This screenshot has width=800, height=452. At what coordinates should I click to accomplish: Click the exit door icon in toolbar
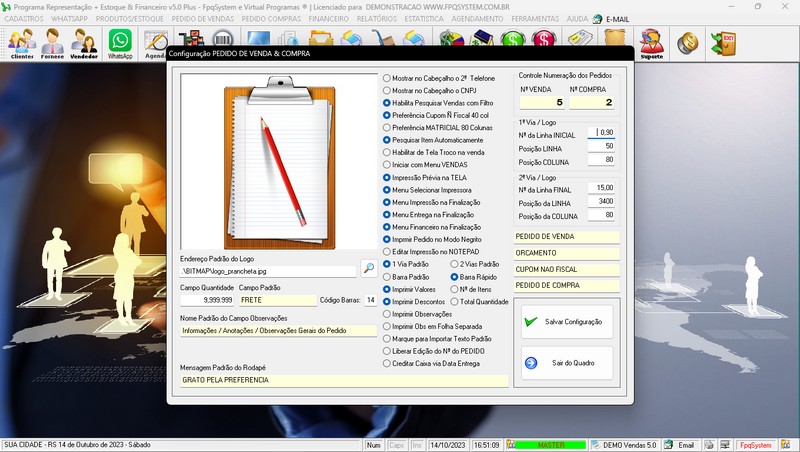(x=721, y=42)
